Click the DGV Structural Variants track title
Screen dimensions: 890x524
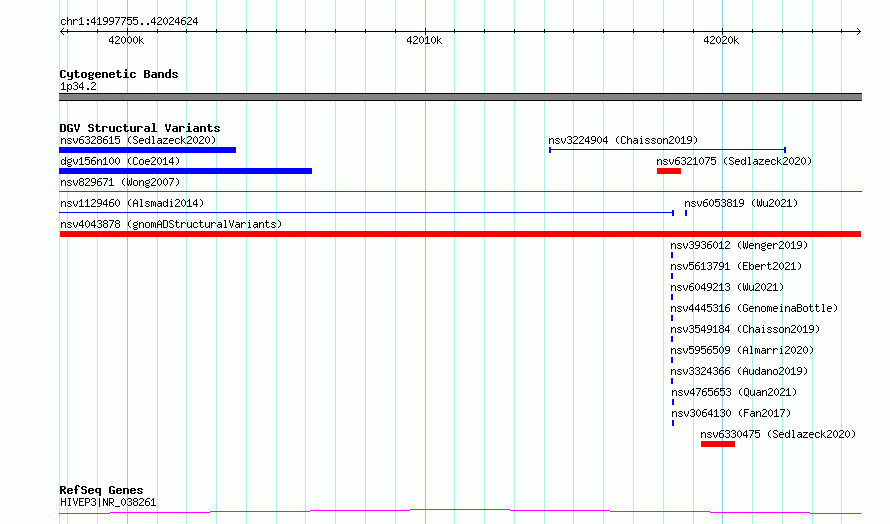pyautogui.click(x=140, y=128)
